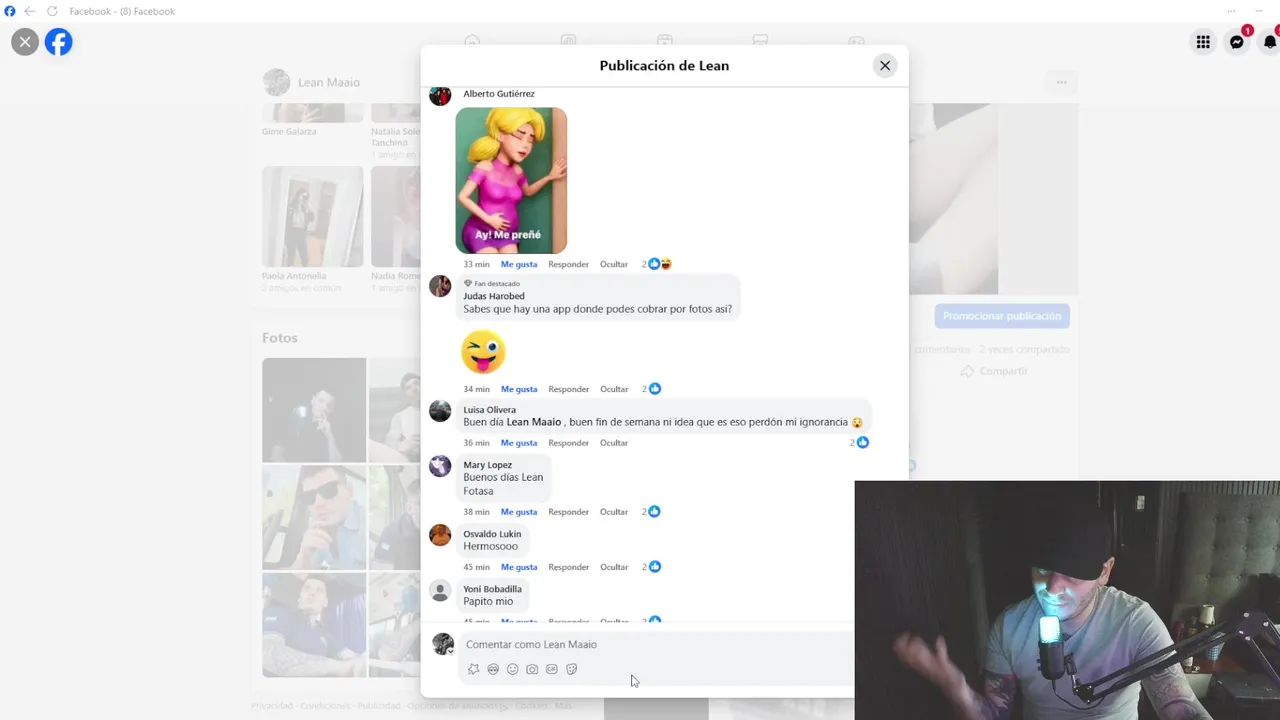Open the sticker picker in comment box
This screenshot has height=720, width=1280.
pyautogui.click(x=571, y=669)
